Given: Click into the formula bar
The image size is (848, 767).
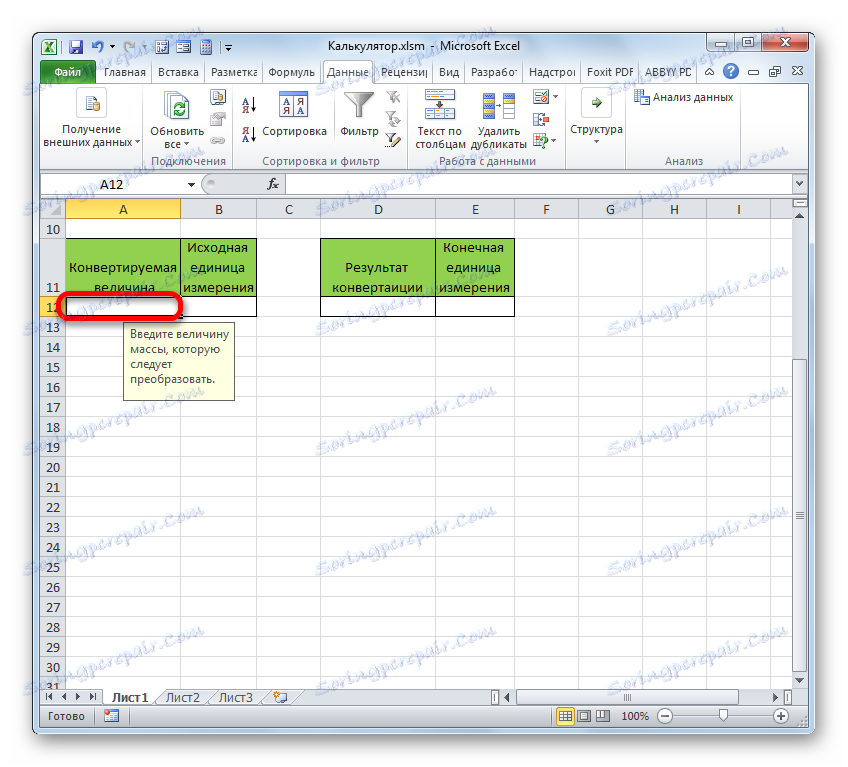Looking at the screenshot, I should [x=538, y=184].
